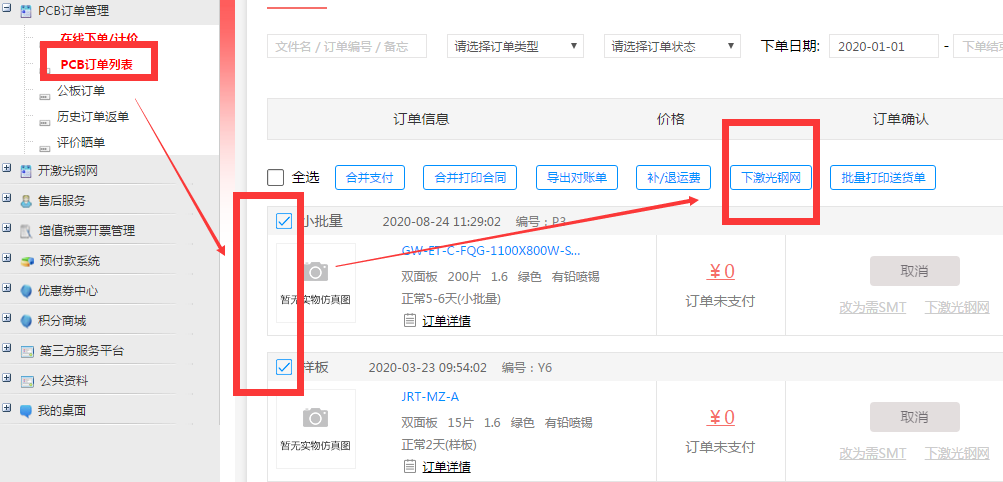
Task: Click the 文件名/订单编号/备忘 search field
Action: coord(346,46)
